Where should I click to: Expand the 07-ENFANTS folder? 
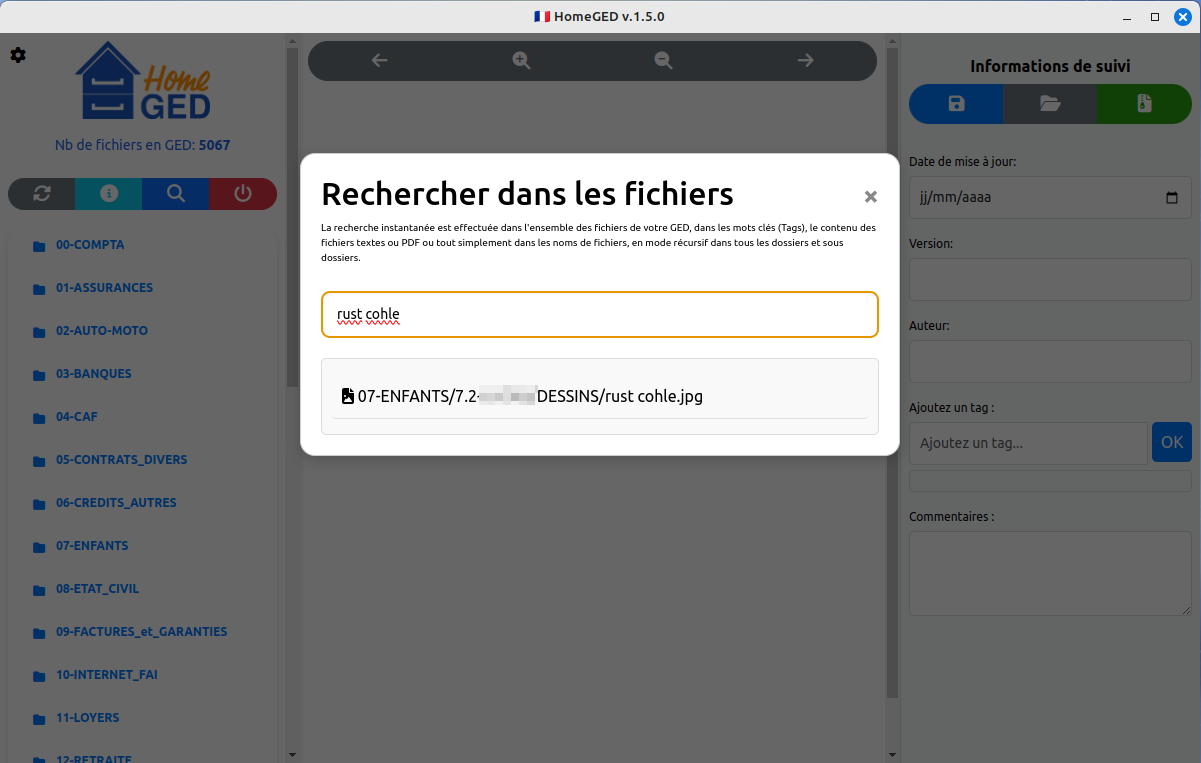pos(92,546)
